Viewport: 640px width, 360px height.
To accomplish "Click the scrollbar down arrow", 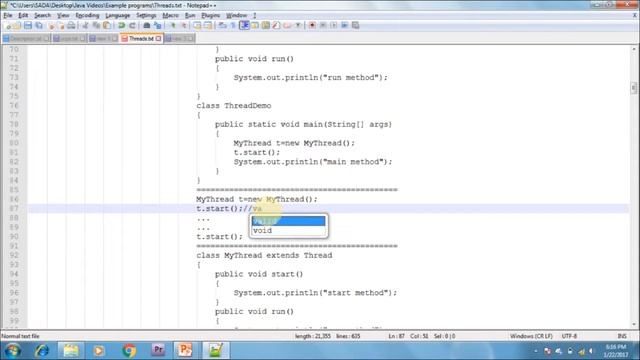I will tap(633, 324).
